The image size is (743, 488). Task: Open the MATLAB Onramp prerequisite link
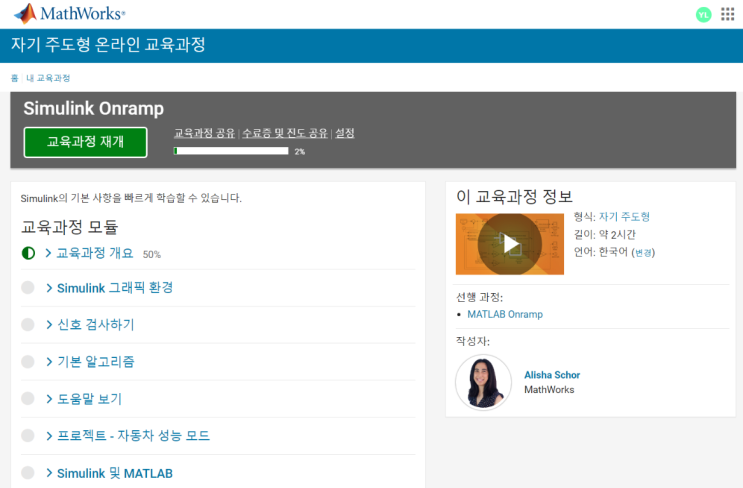[x=505, y=314]
